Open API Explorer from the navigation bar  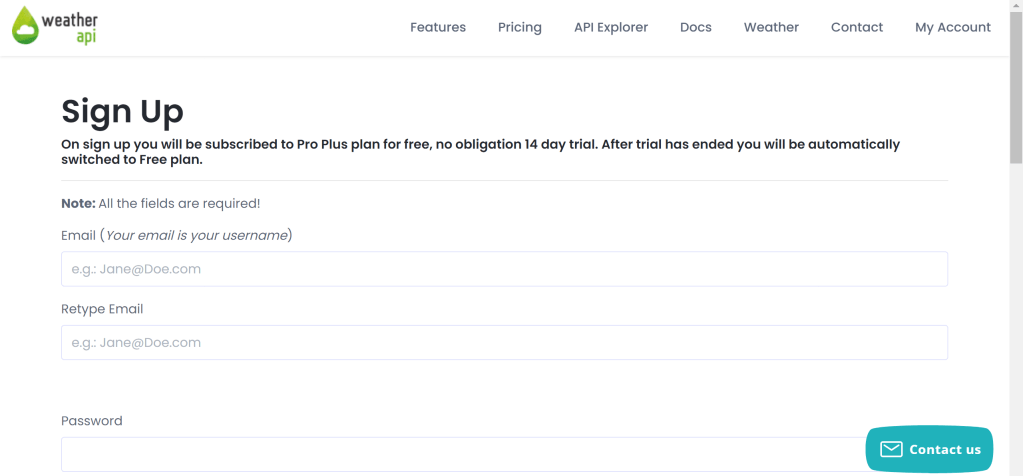point(611,27)
